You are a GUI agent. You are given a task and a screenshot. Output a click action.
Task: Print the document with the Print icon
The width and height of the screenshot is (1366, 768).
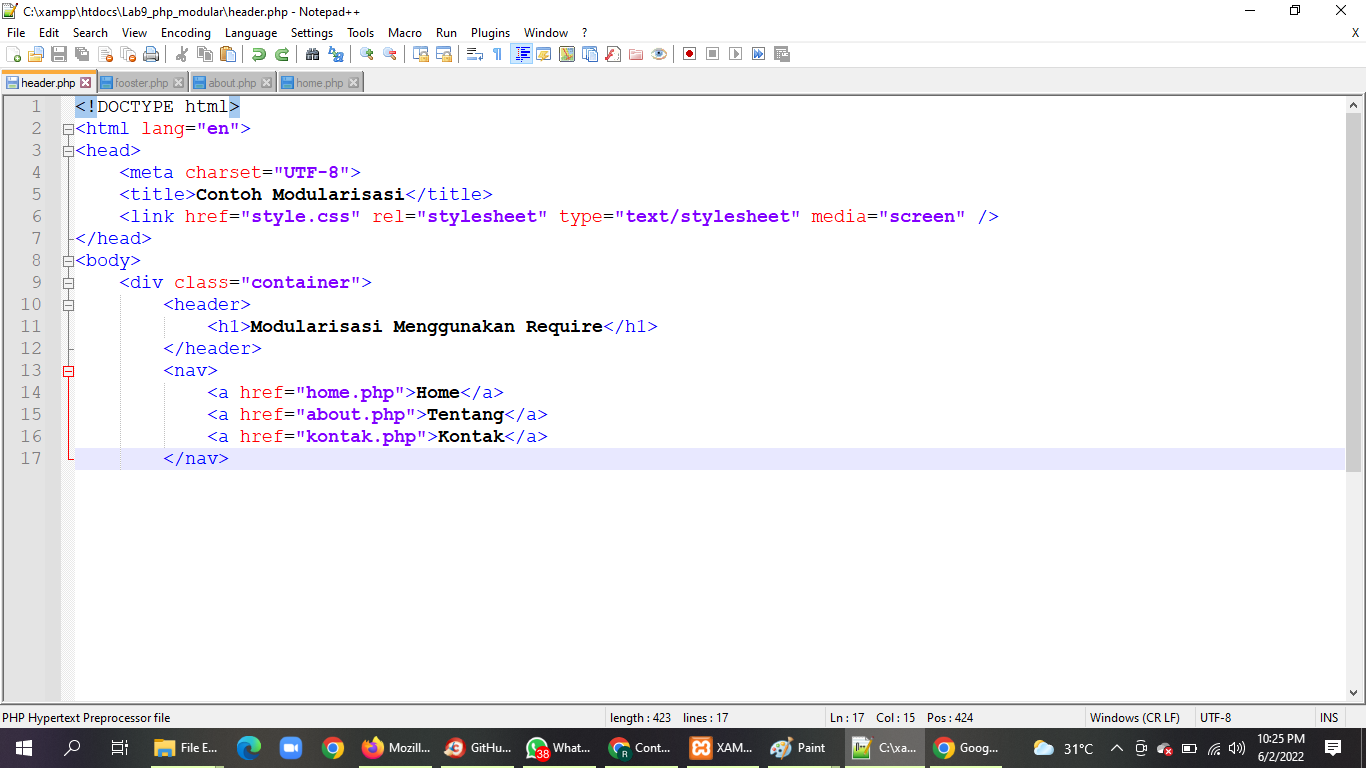click(151, 54)
